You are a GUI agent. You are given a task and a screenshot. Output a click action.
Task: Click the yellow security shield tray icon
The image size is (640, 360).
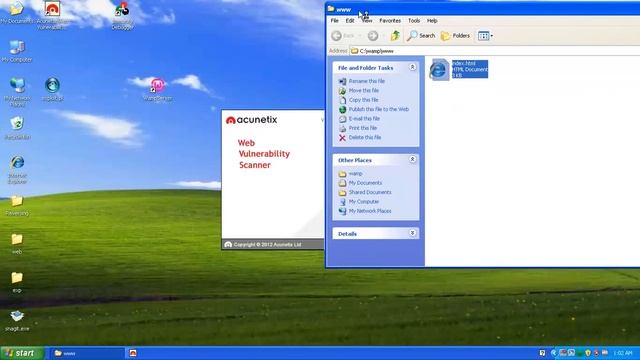(588, 353)
